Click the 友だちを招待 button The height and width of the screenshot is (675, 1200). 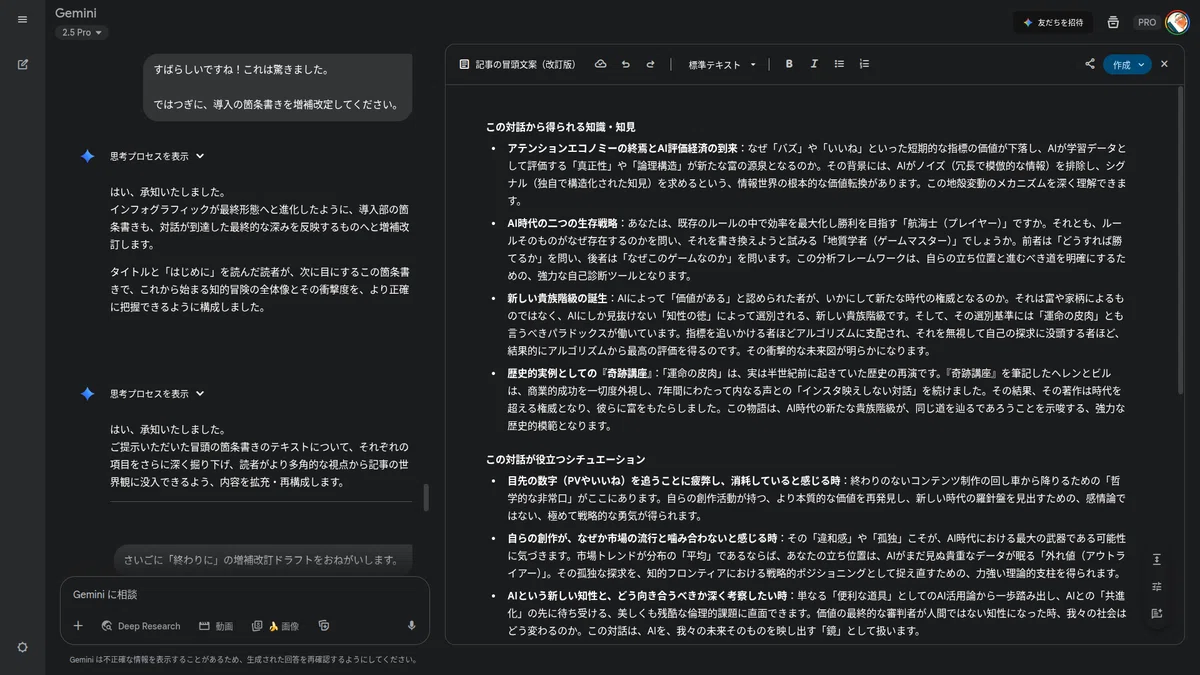click(1054, 22)
